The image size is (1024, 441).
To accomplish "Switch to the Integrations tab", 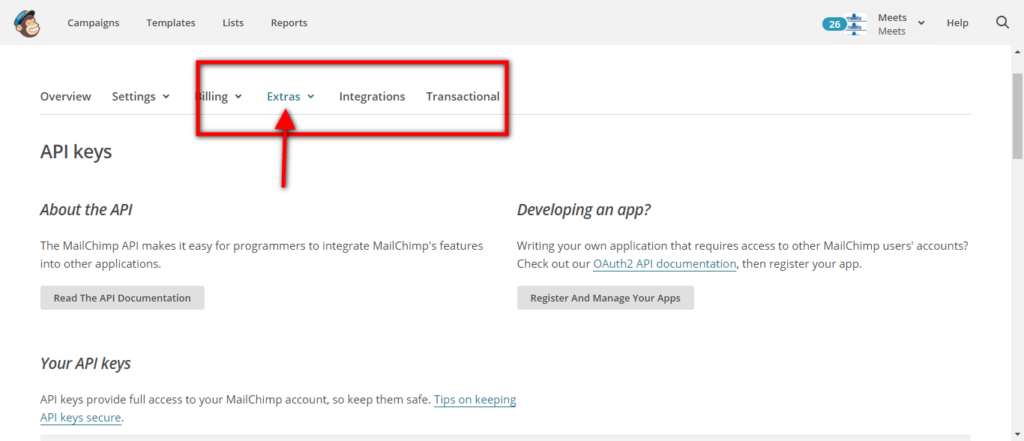I will (372, 97).
